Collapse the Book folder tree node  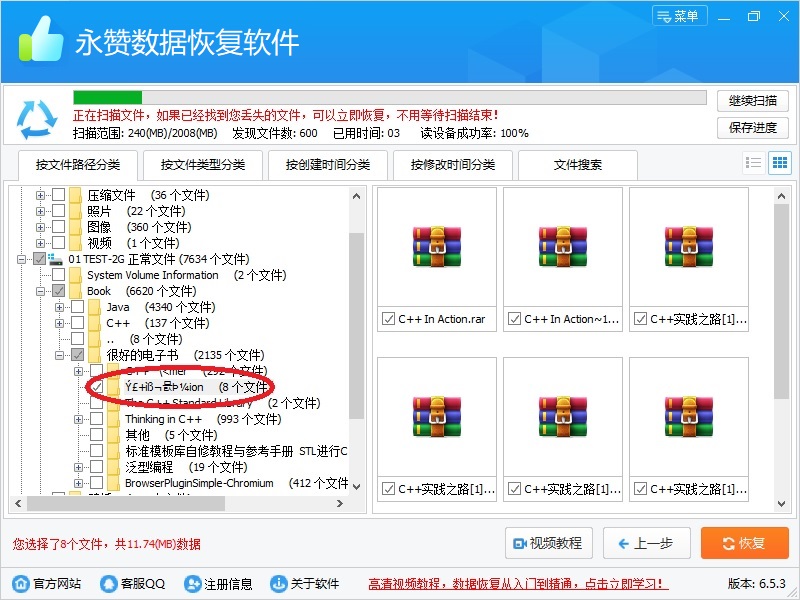click(x=41, y=291)
